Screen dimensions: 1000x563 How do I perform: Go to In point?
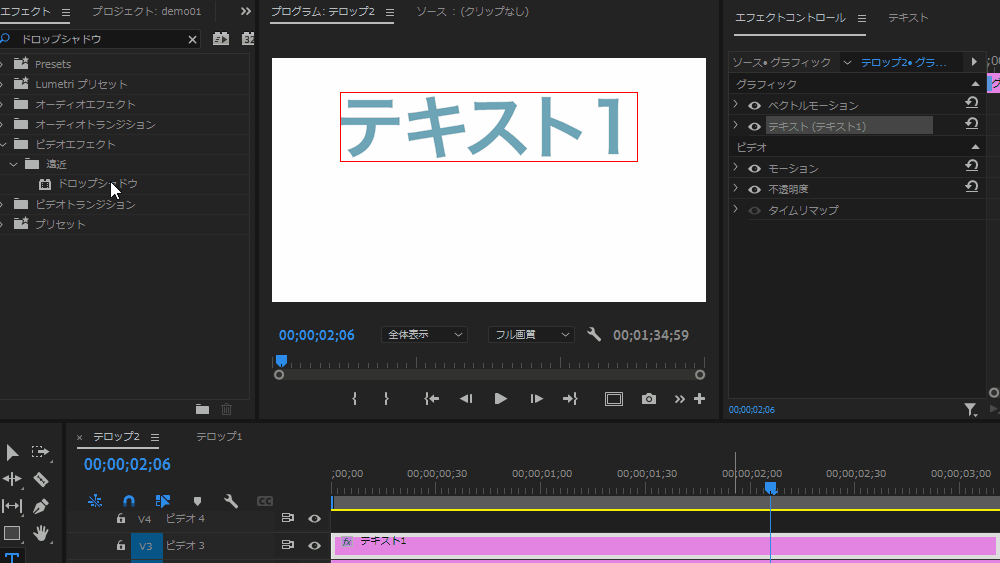[x=432, y=398]
